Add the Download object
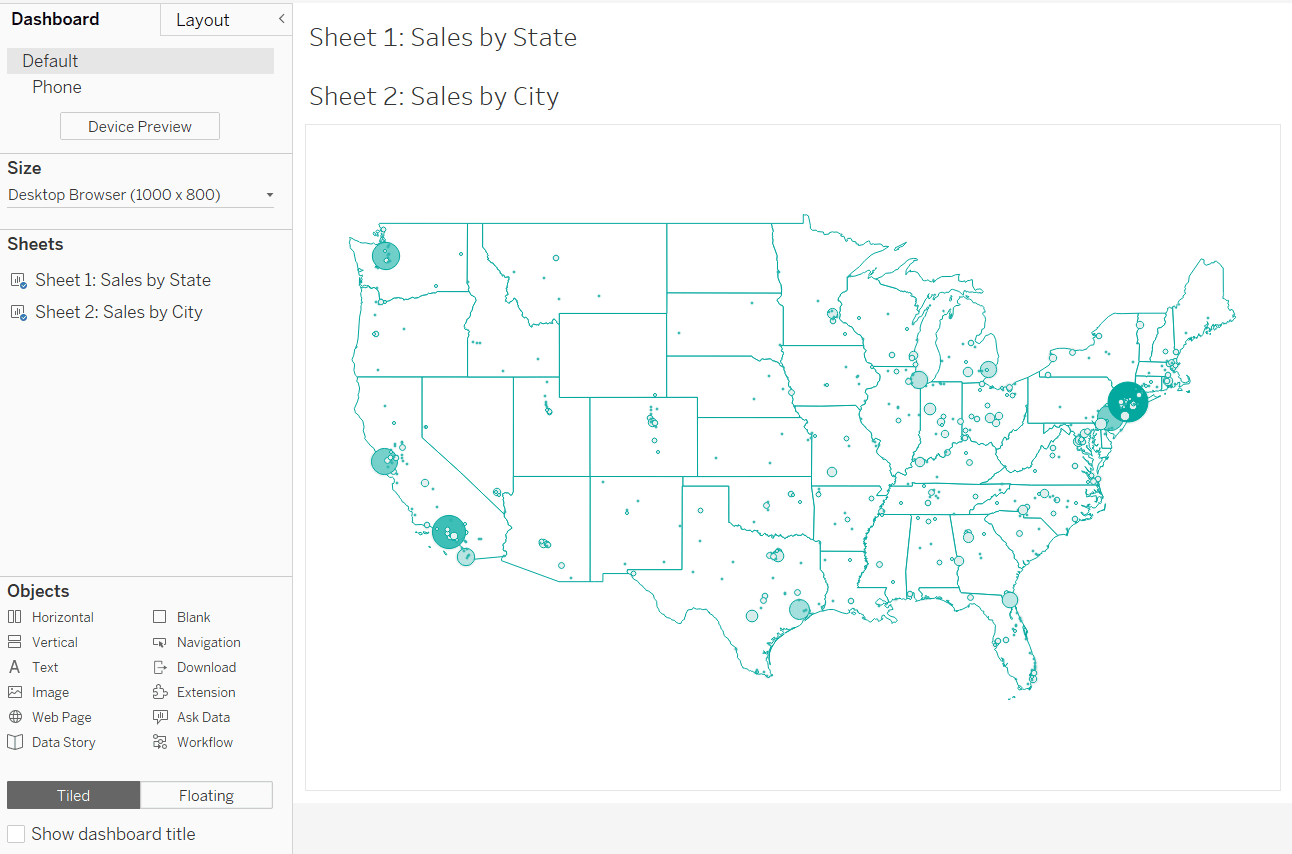 194,667
